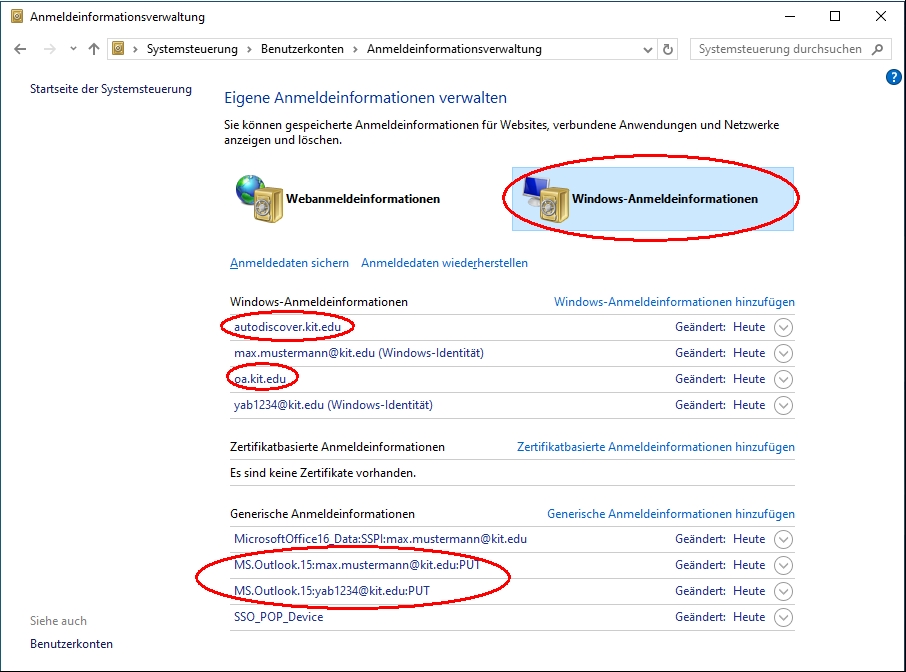Click the search magnifier icon
The height and width of the screenshot is (672, 906).
[878, 49]
